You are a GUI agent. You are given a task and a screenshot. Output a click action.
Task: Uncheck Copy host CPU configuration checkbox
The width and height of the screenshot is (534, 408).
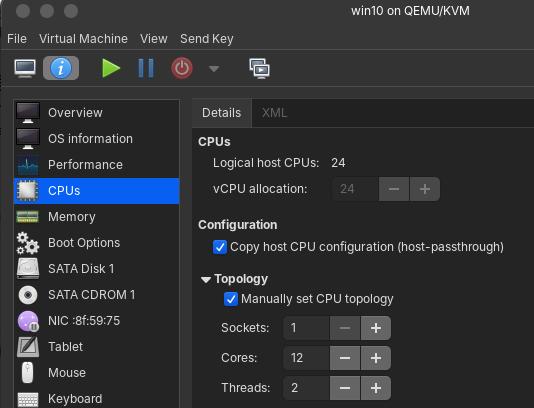coord(220,247)
